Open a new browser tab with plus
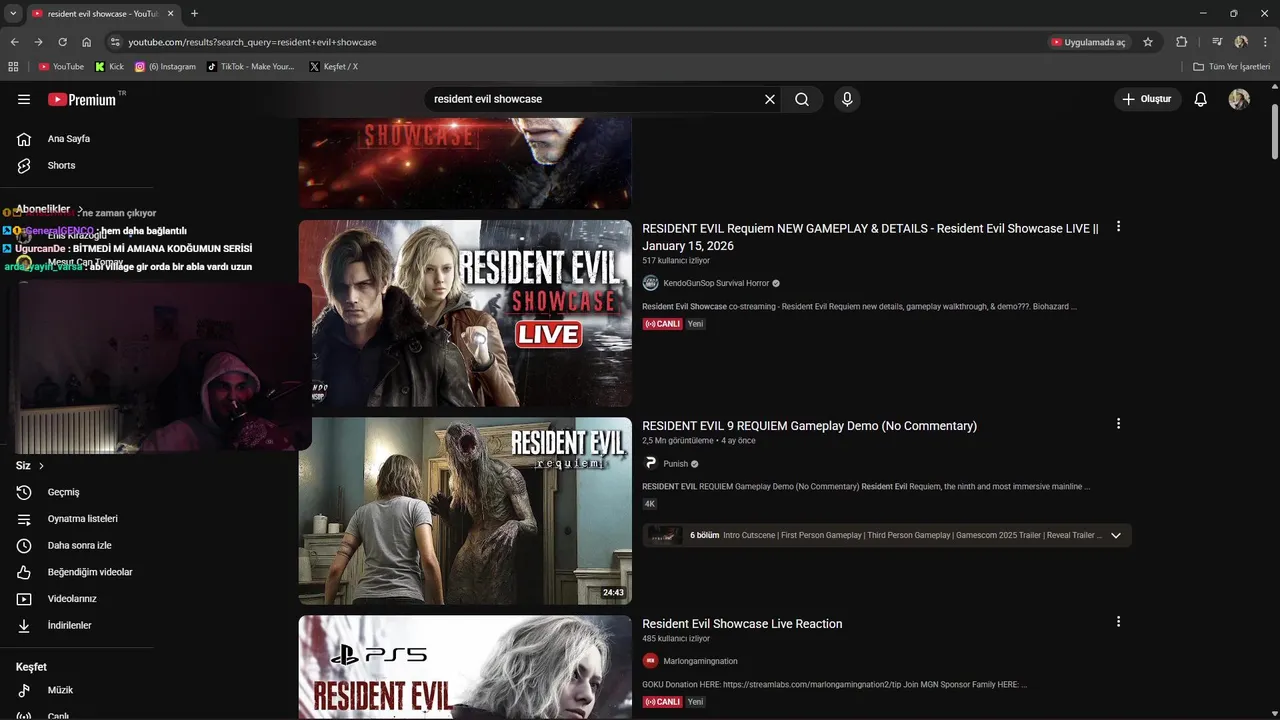The height and width of the screenshot is (720, 1280). [x=194, y=14]
